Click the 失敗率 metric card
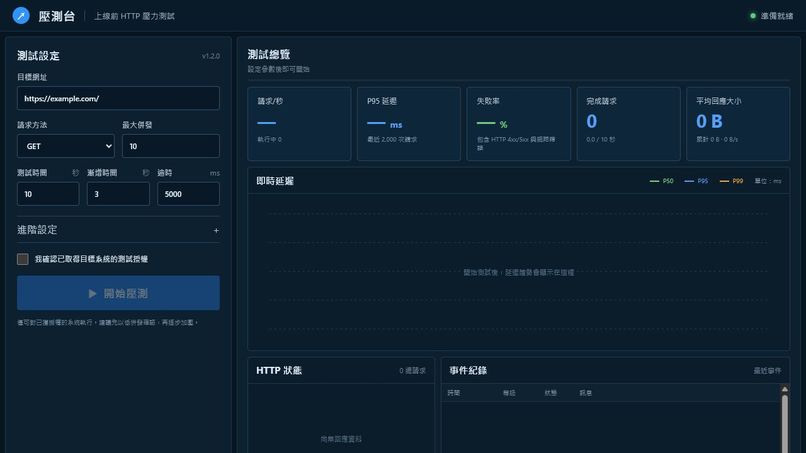Screen dimensions: 806x453 519,124
